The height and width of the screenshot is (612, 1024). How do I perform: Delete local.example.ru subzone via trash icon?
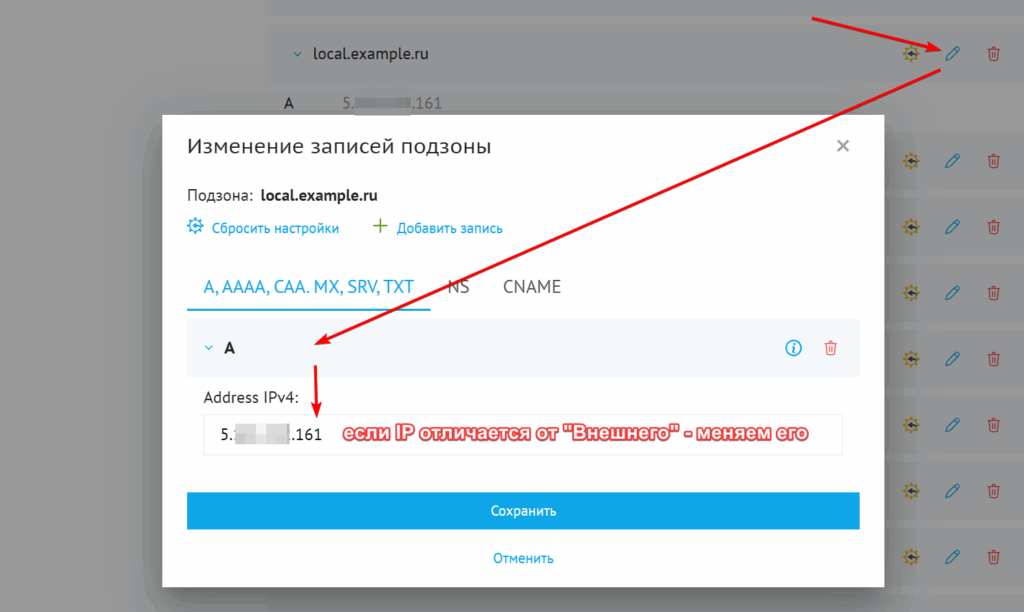pyautogui.click(x=993, y=54)
